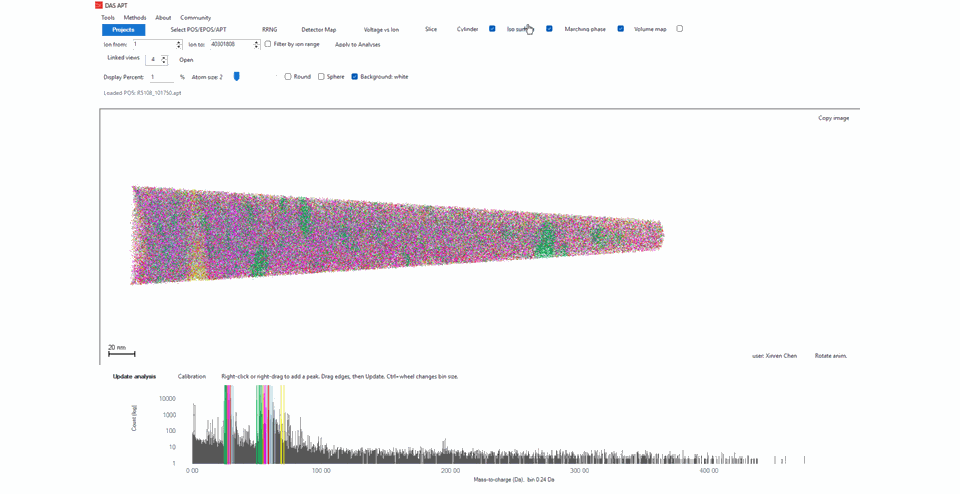Enable Filter by ion range checkbox
Image resolution: width=960 pixels, height=494 pixels.
[268, 44]
